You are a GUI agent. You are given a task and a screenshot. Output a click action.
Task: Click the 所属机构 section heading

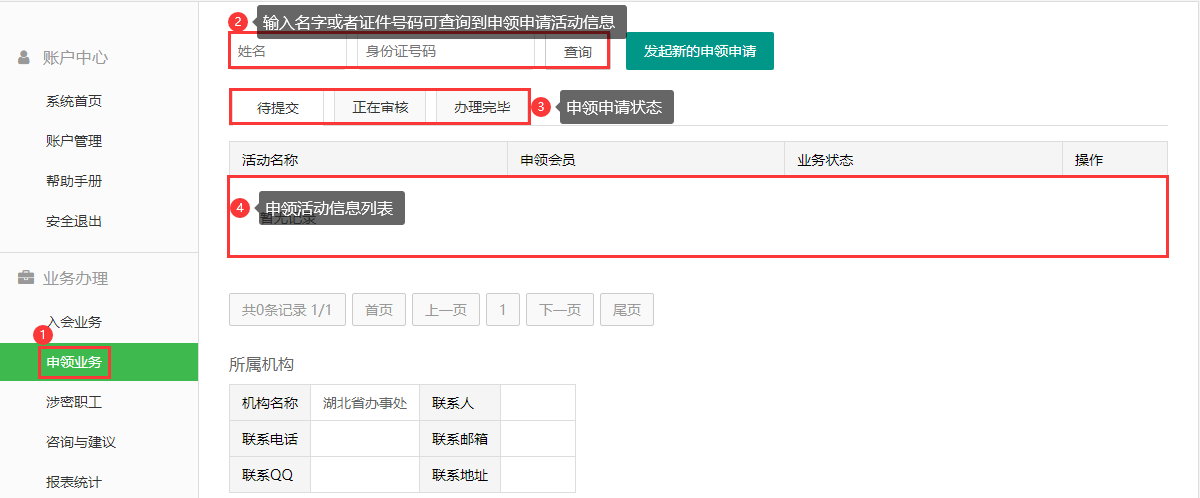pyautogui.click(x=262, y=365)
